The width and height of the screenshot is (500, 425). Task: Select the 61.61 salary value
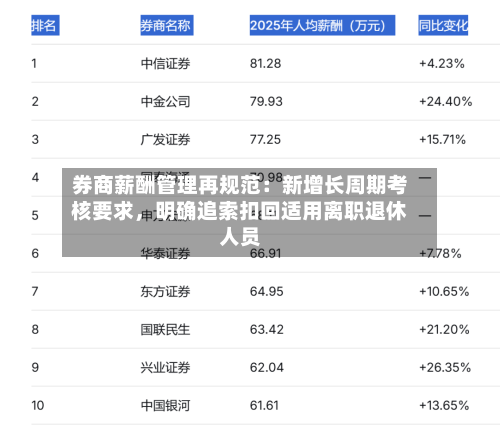tap(264, 405)
